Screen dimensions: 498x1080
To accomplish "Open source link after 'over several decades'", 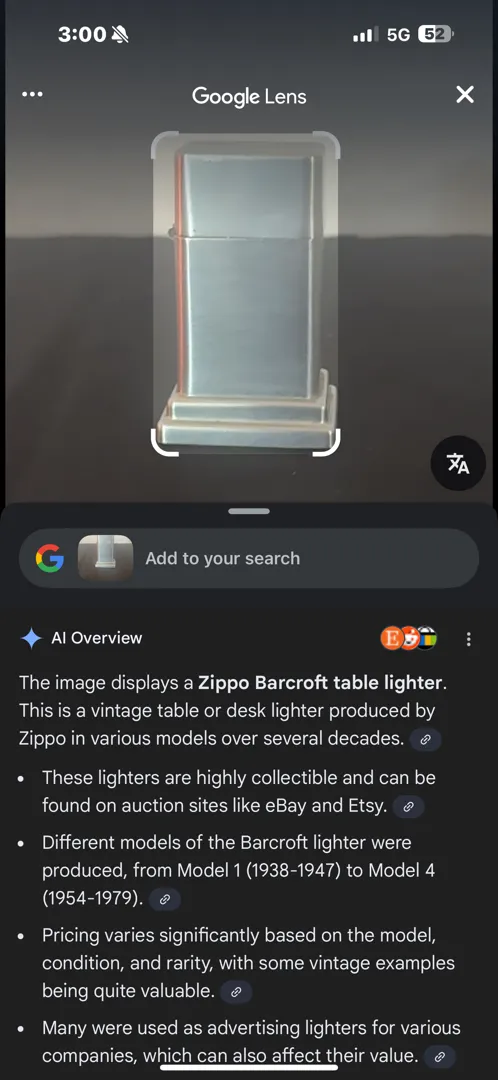I will coord(425,740).
